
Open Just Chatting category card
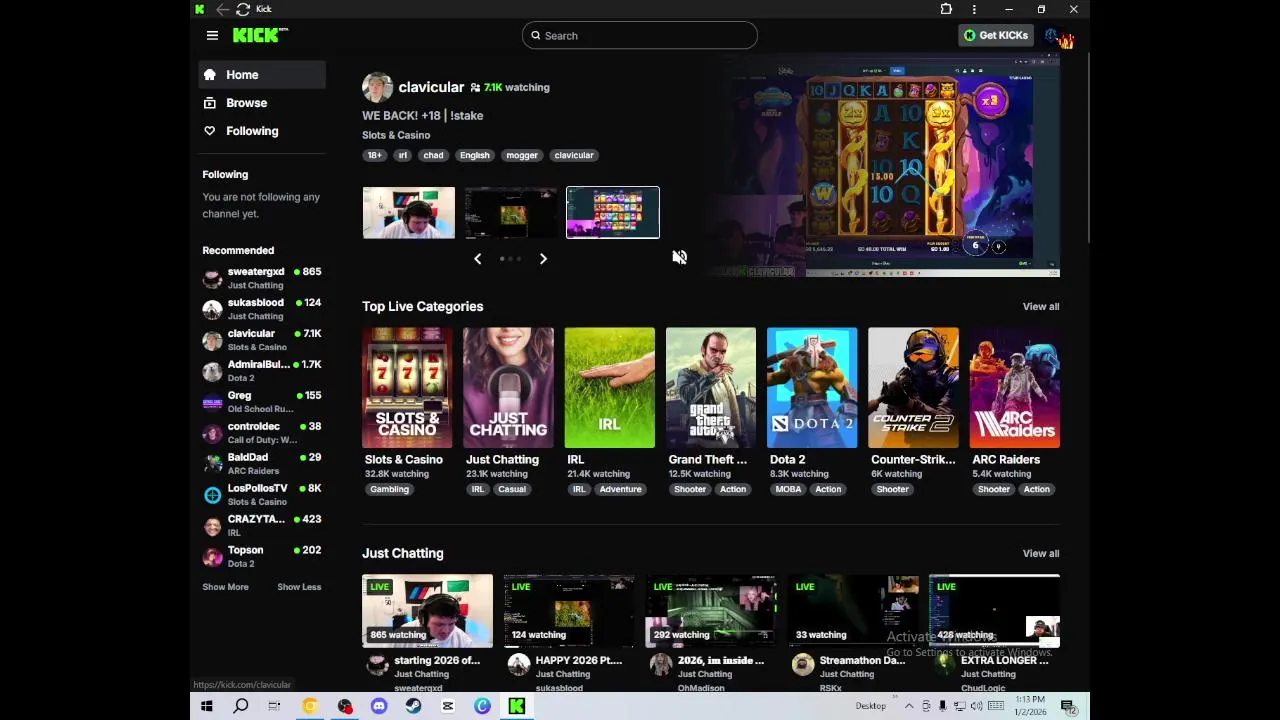click(x=508, y=388)
